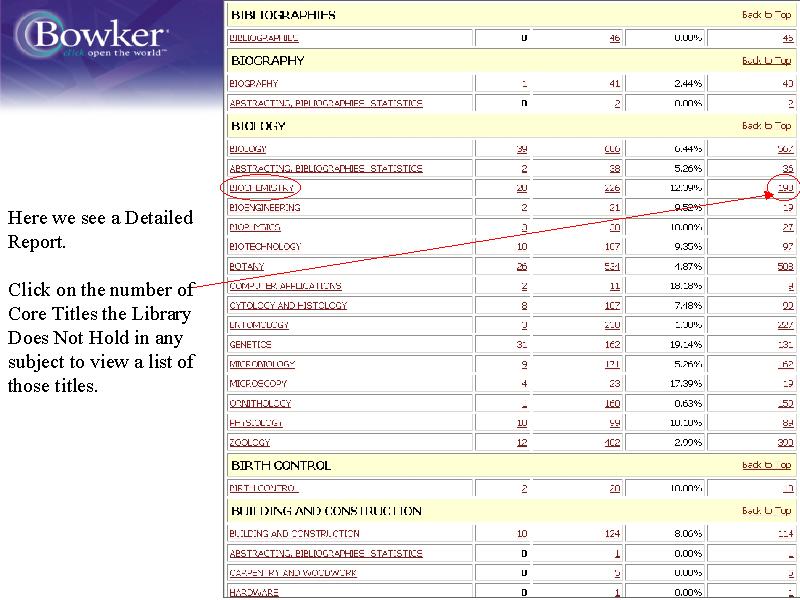The image size is (800, 600).
Task: View Biochemistry core titles not held count
Action: 785,188
